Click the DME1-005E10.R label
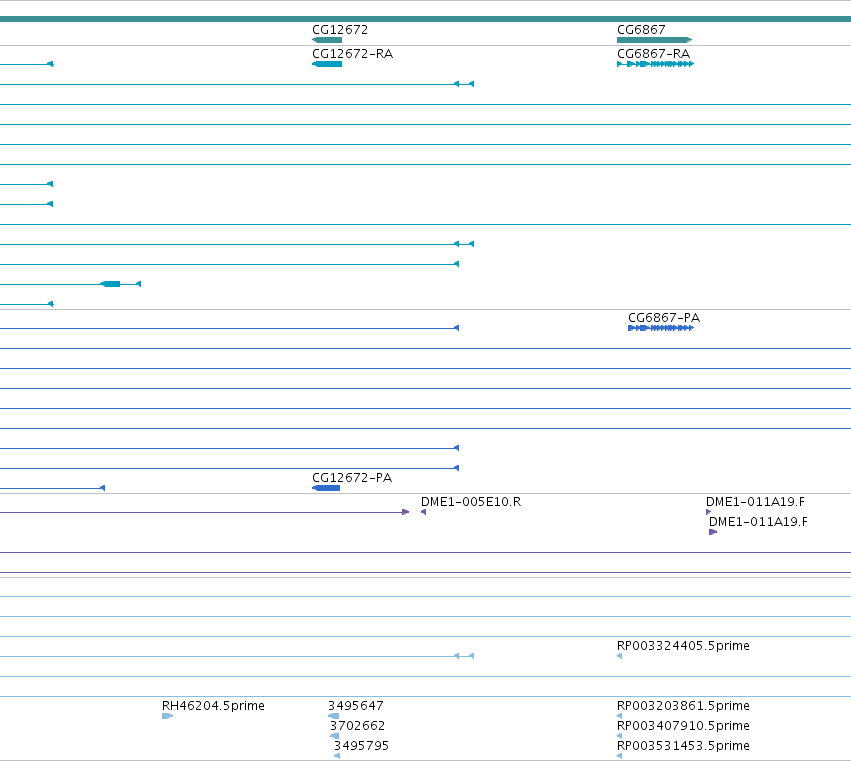The image size is (851, 761). (x=471, y=502)
